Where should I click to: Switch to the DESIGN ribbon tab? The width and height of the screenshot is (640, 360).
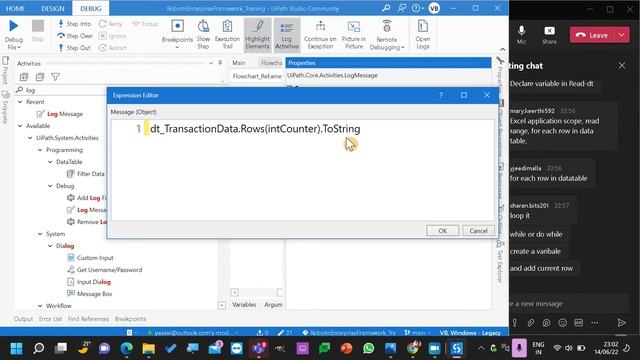point(53,8)
